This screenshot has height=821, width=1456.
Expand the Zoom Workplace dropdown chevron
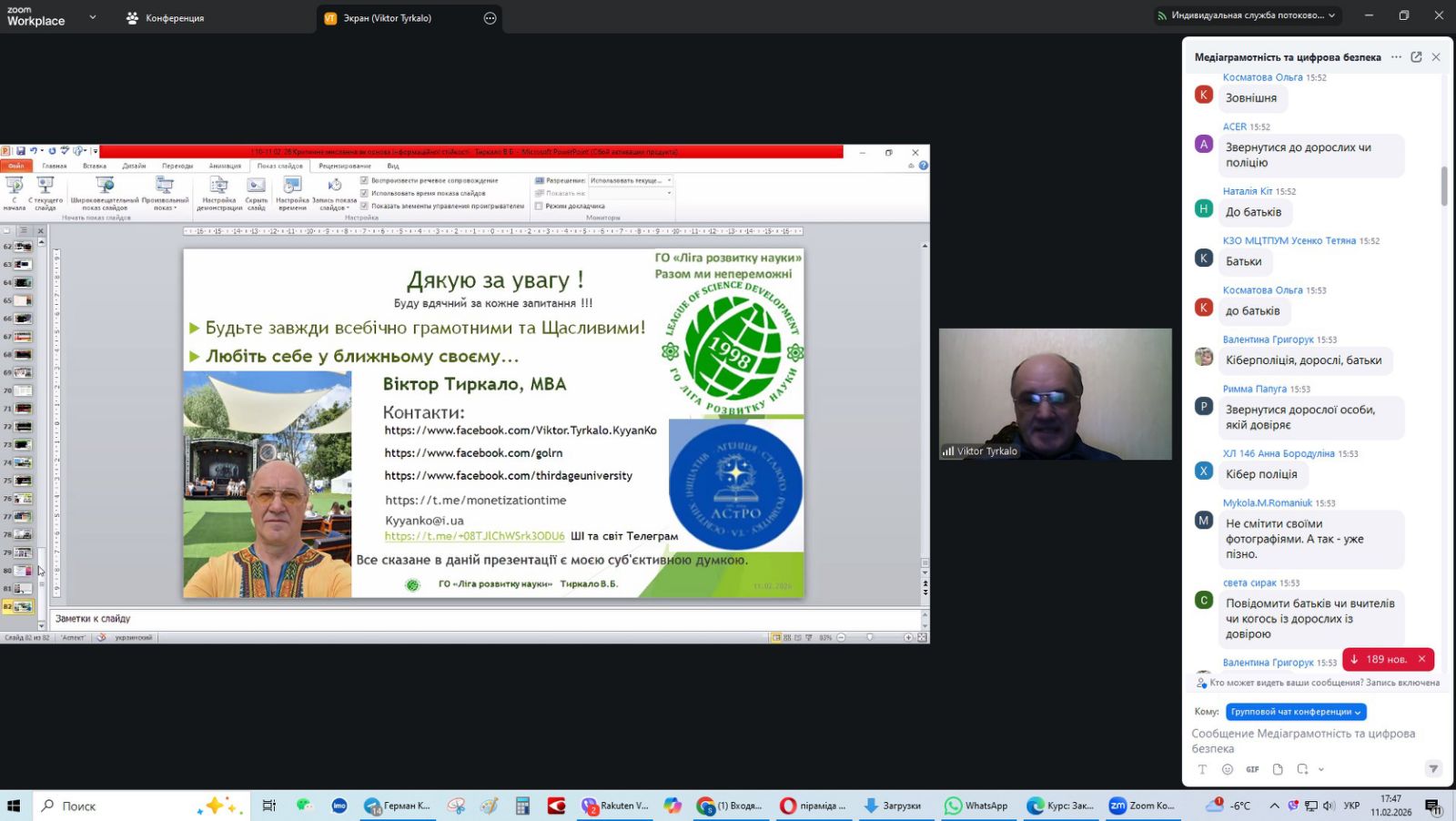pos(92,17)
